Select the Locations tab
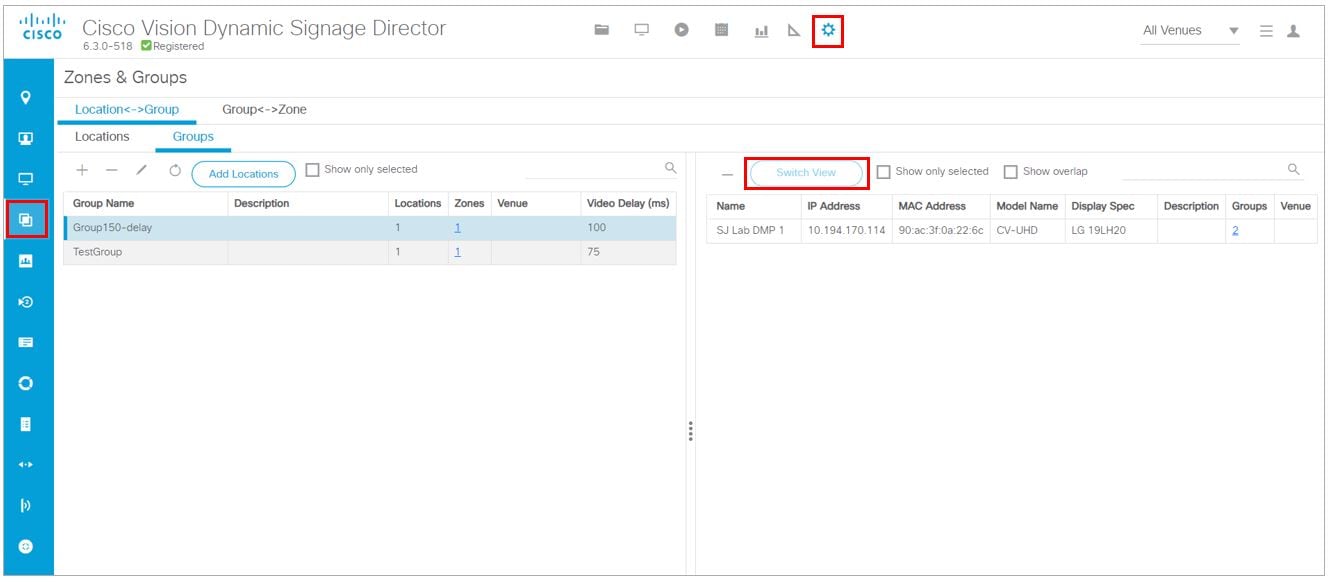 point(102,136)
